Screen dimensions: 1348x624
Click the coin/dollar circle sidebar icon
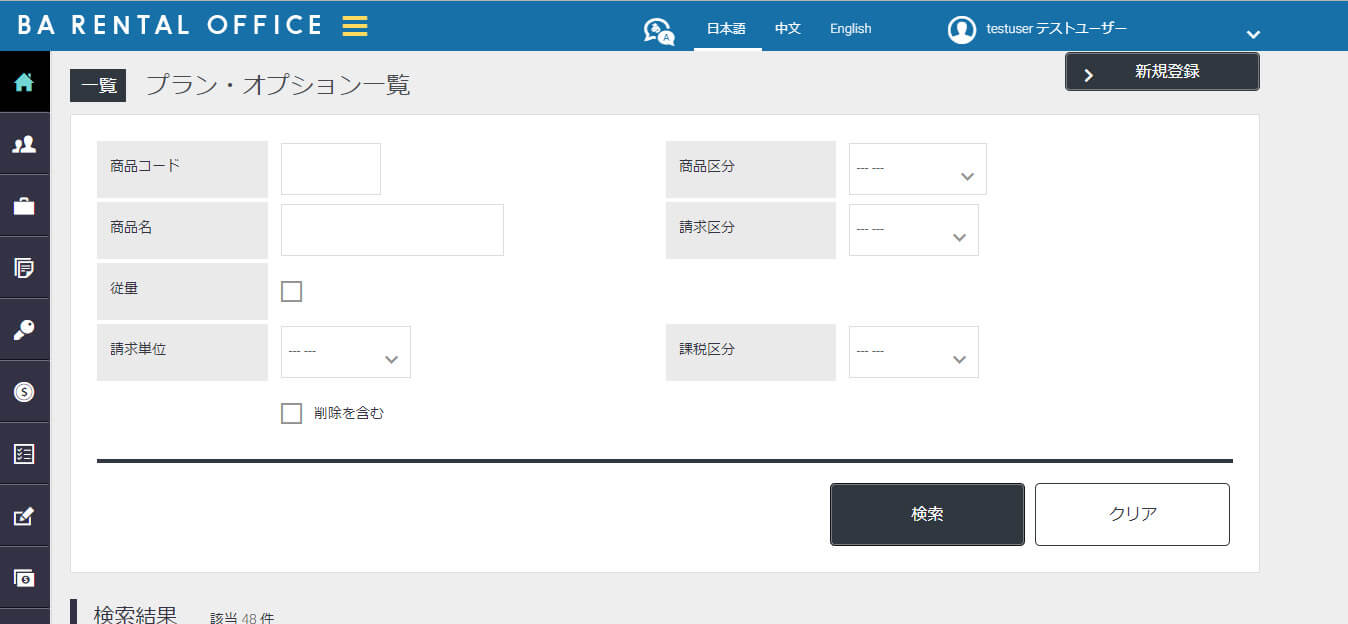[x=24, y=393]
